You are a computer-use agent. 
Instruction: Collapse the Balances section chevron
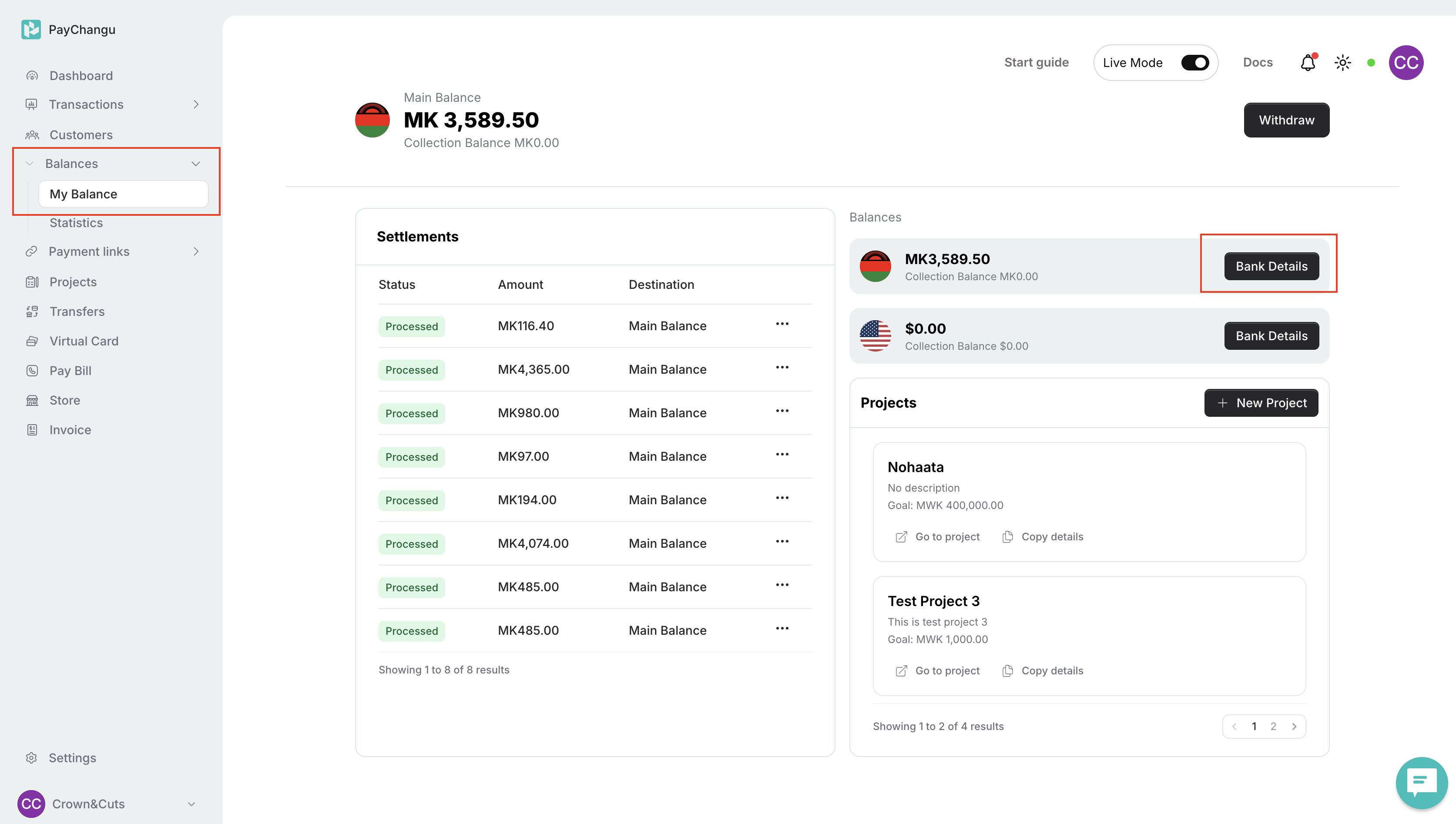click(196, 164)
